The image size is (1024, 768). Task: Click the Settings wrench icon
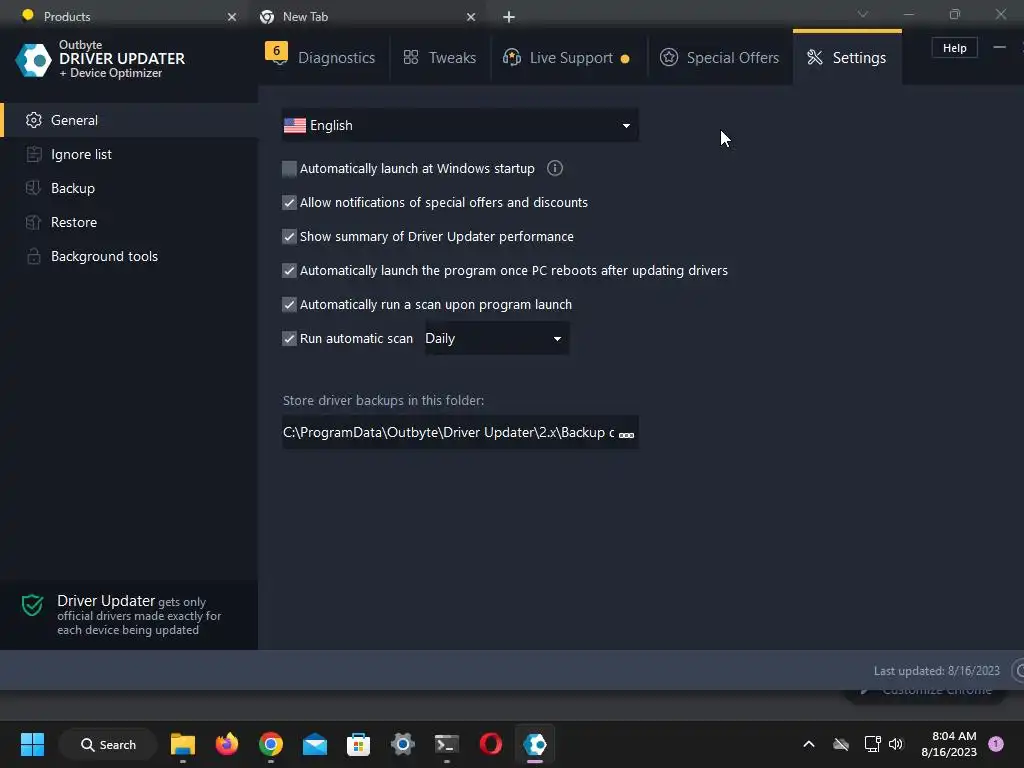pyautogui.click(x=815, y=57)
